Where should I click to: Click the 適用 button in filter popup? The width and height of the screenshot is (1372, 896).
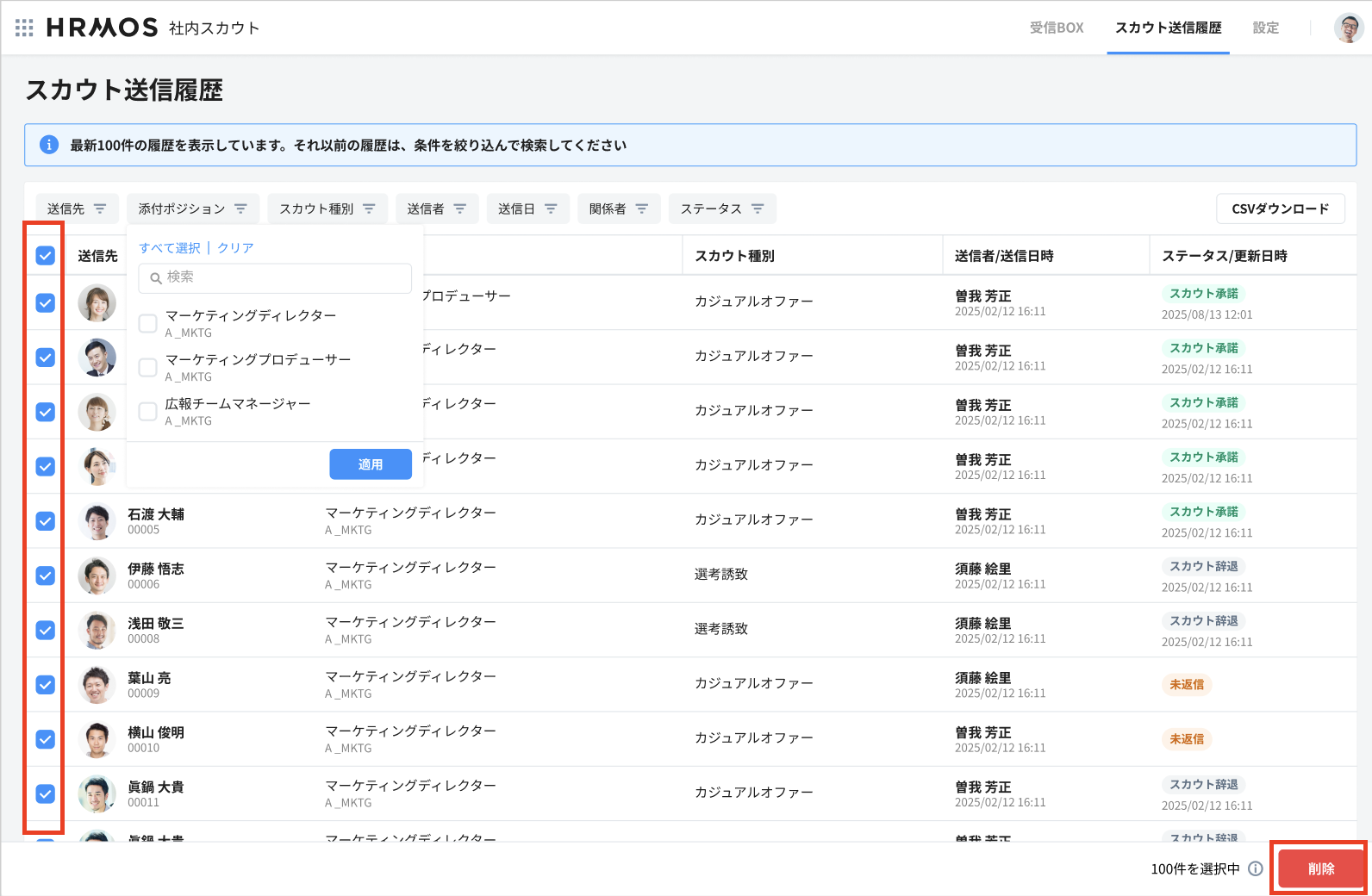click(x=371, y=464)
